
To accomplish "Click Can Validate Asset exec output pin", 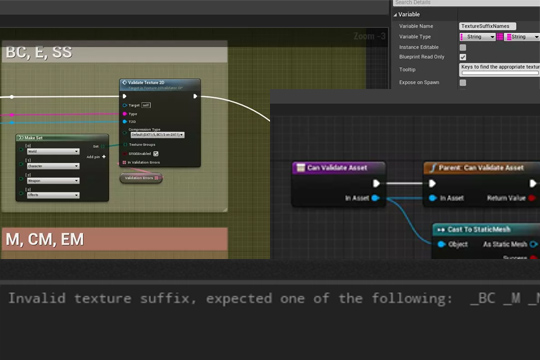I will (x=376, y=184).
